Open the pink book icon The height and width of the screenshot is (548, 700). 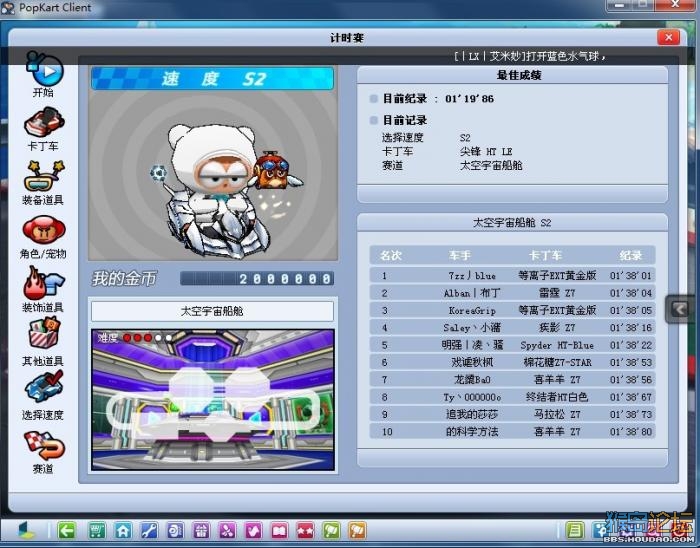279,531
